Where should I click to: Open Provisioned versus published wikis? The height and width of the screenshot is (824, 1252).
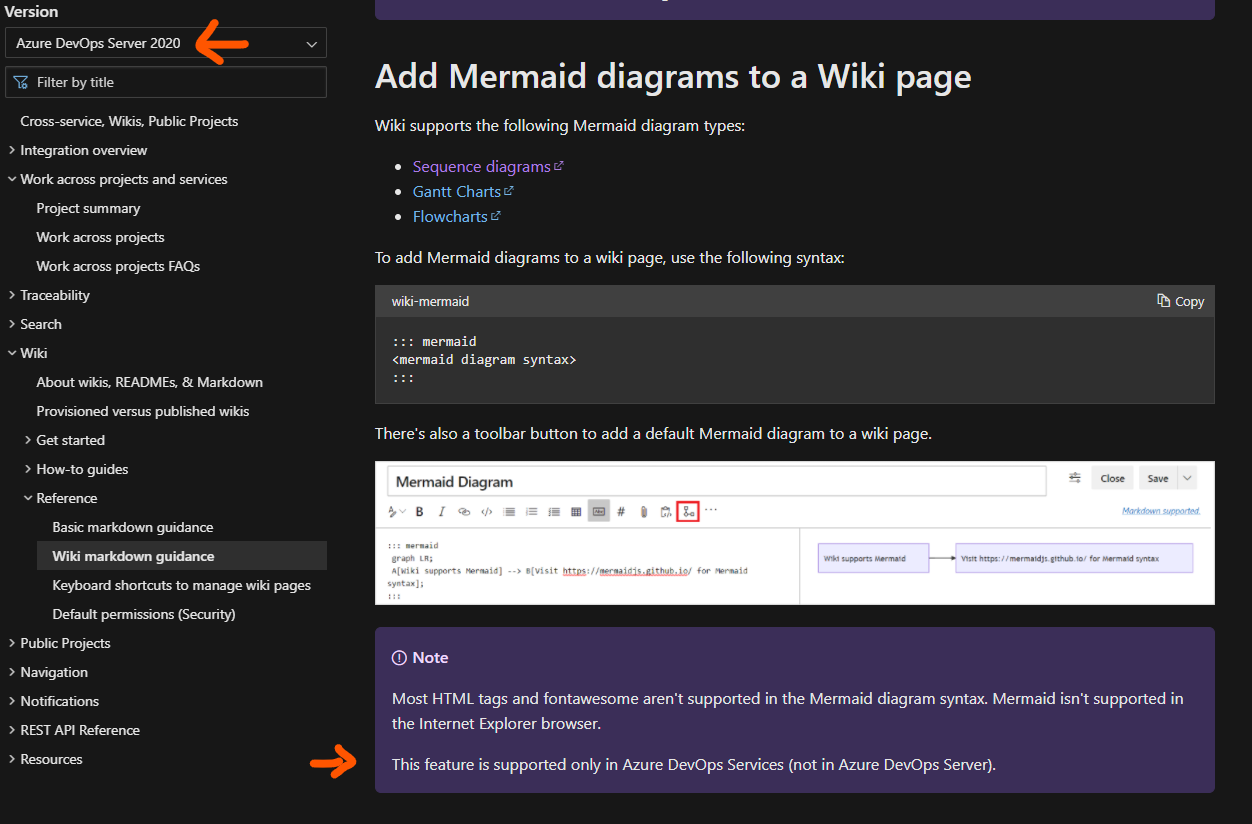pyautogui.click(x=143, y=411)
